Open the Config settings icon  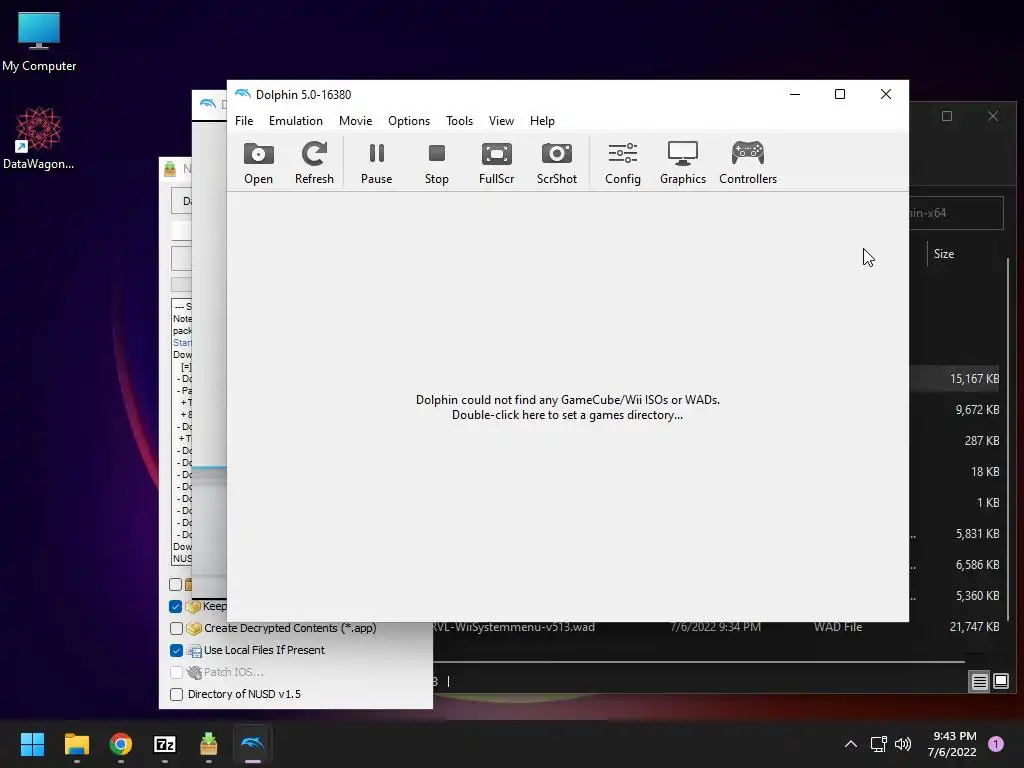click(623, 163)
